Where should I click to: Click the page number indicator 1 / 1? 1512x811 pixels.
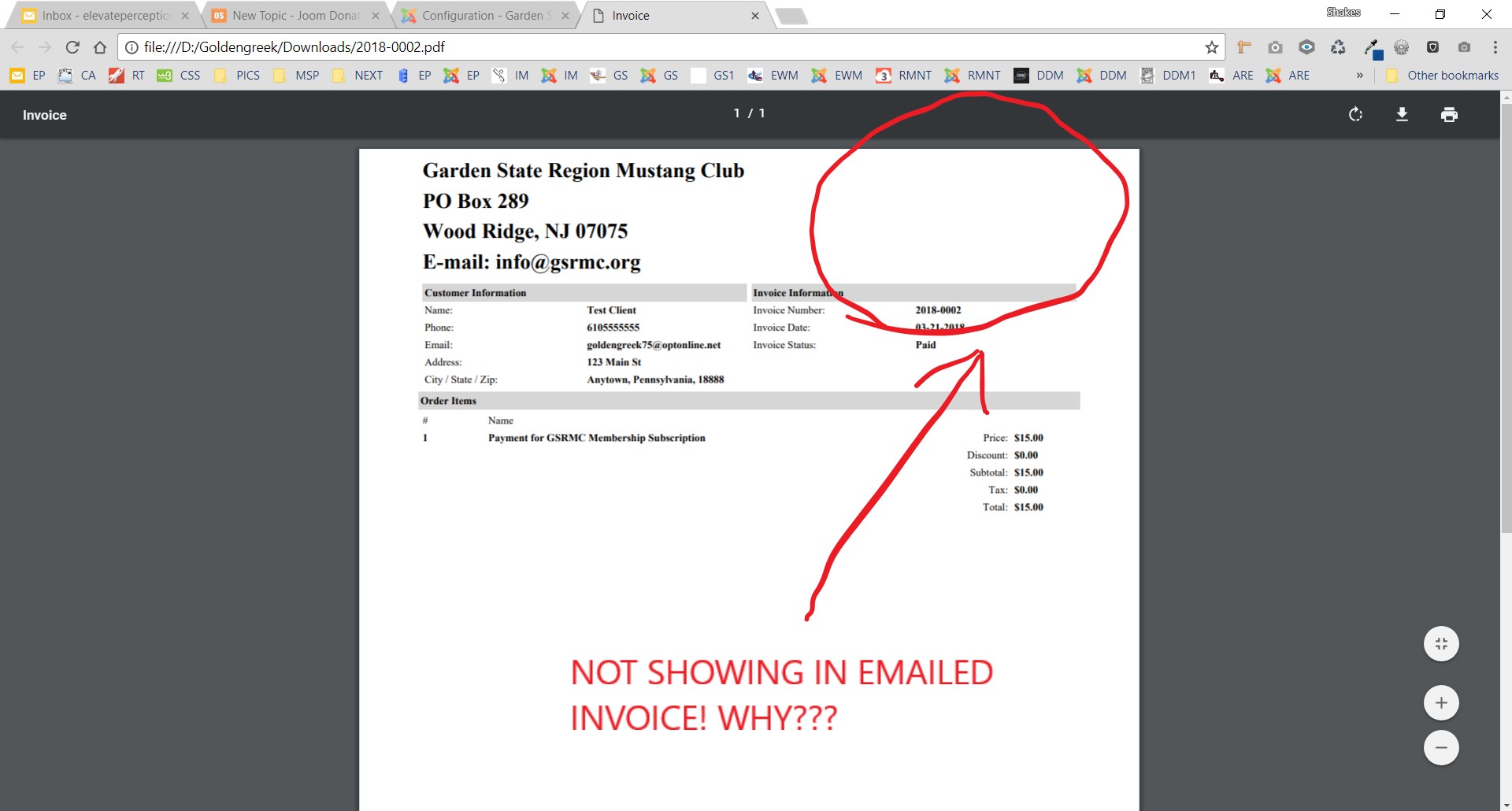750,113
